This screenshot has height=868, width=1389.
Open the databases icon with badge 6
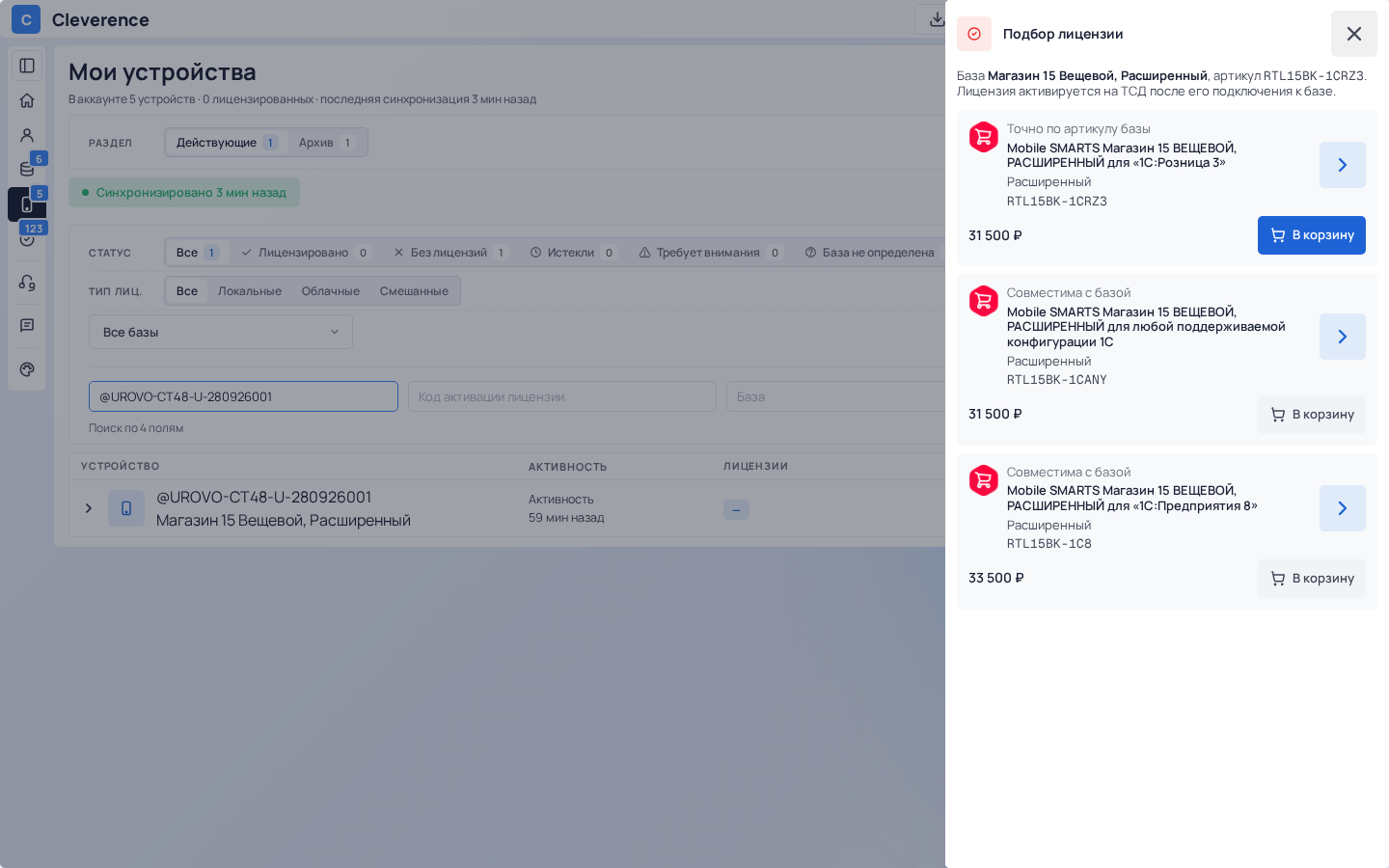(27, 170)
